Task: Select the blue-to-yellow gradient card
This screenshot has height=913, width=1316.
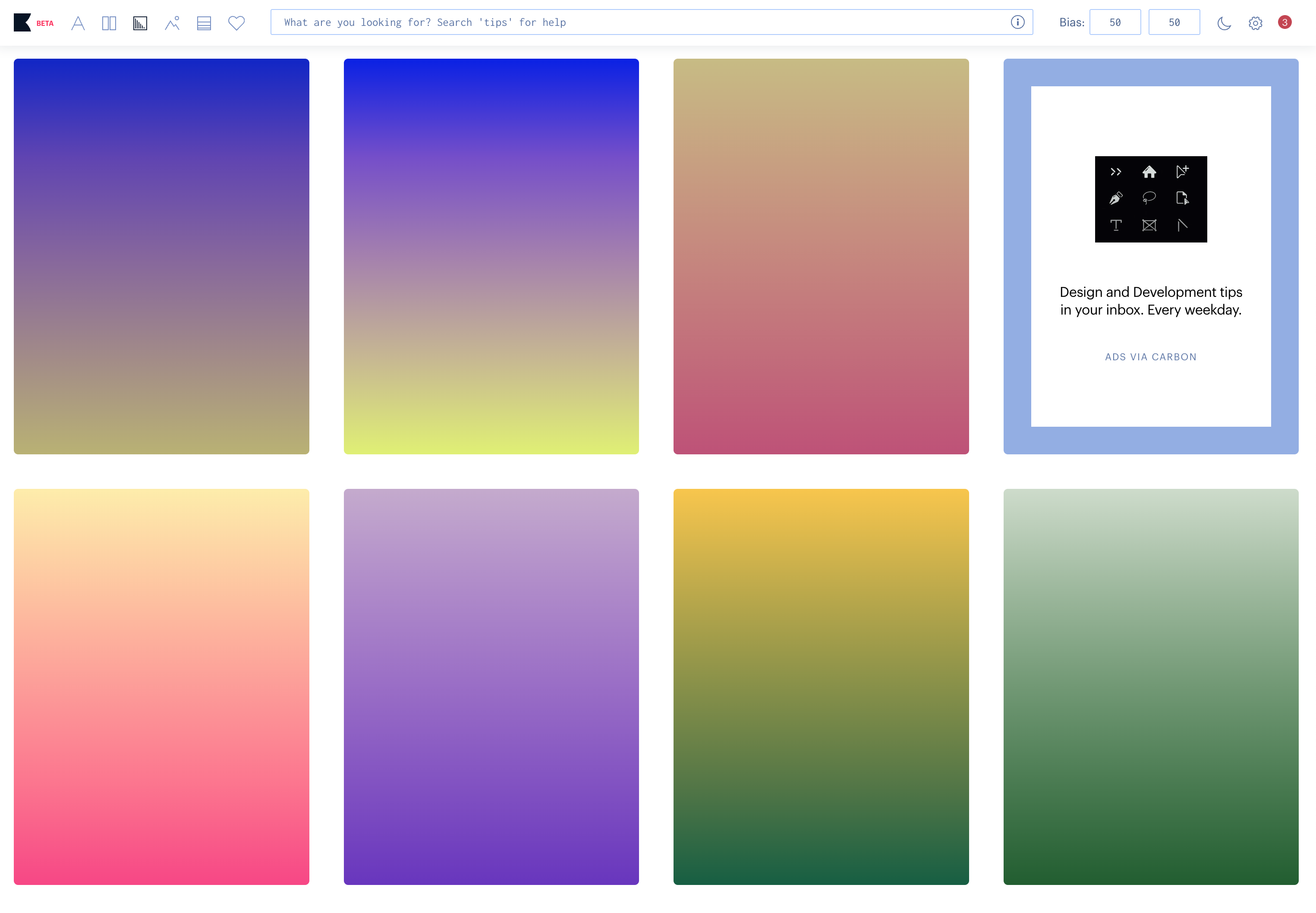Action: click(491, 256)
